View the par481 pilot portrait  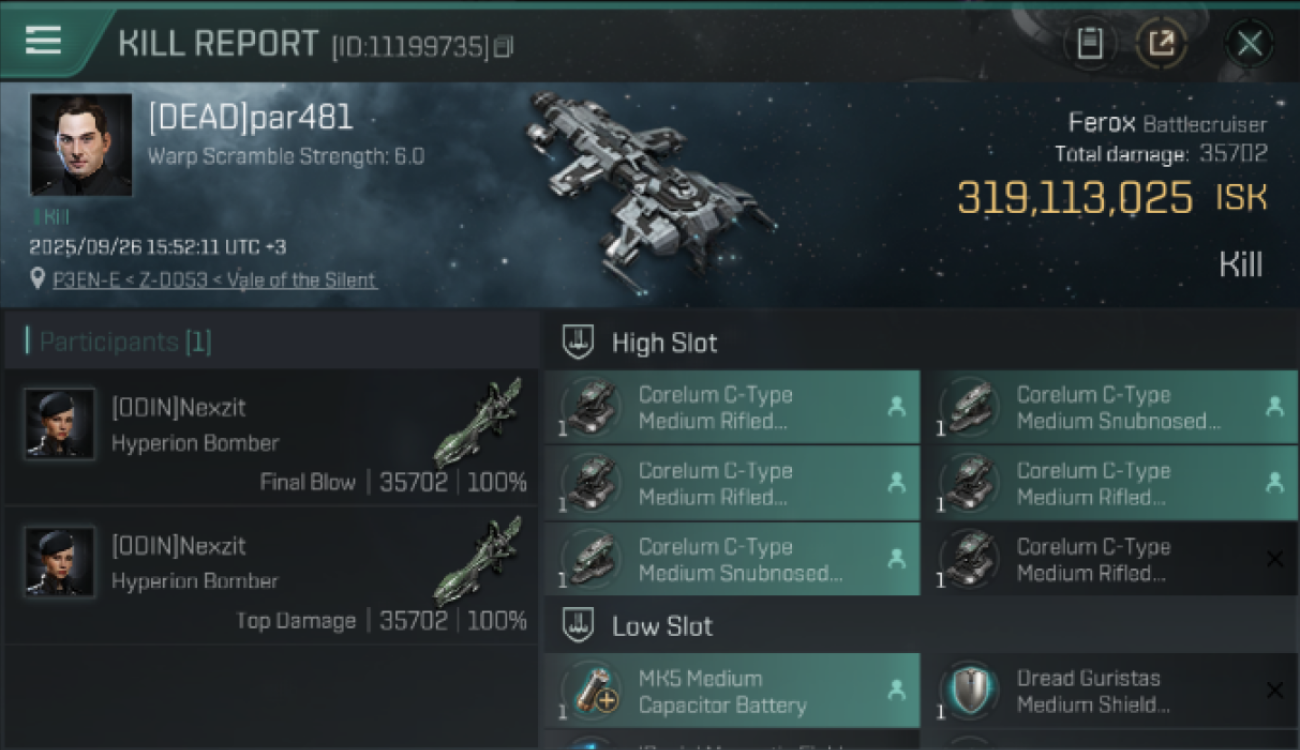tap(81, 145)
